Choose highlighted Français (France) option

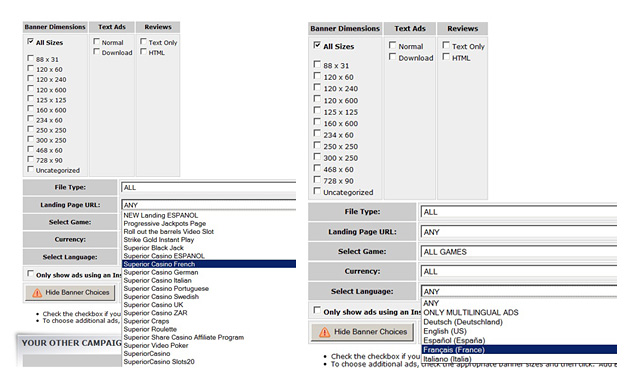[x=519, y=350]
